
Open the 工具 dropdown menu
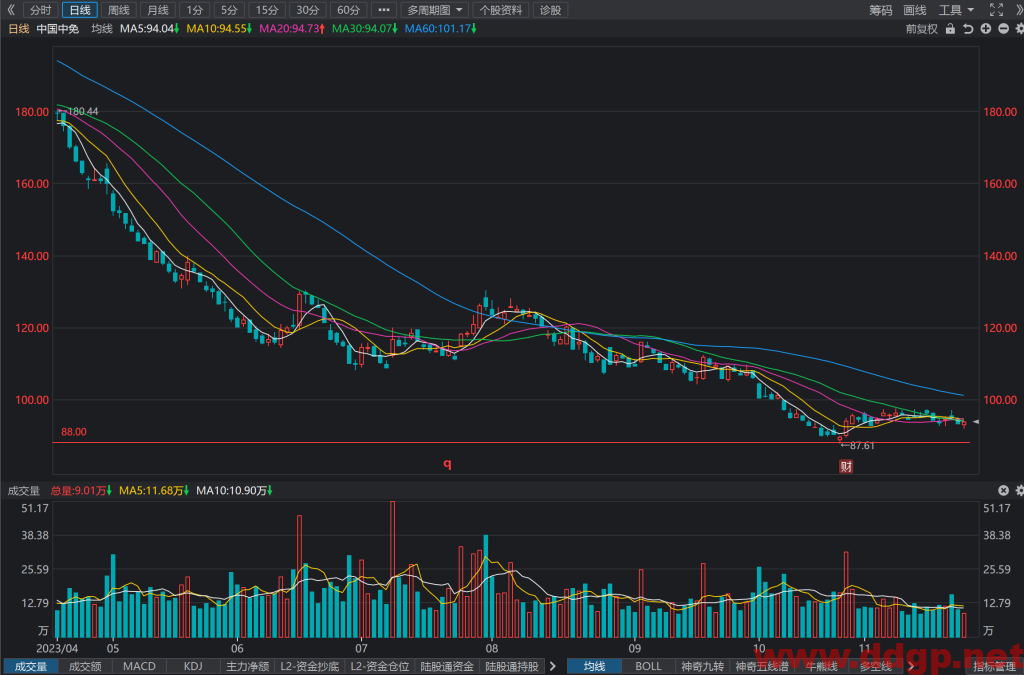955,10
